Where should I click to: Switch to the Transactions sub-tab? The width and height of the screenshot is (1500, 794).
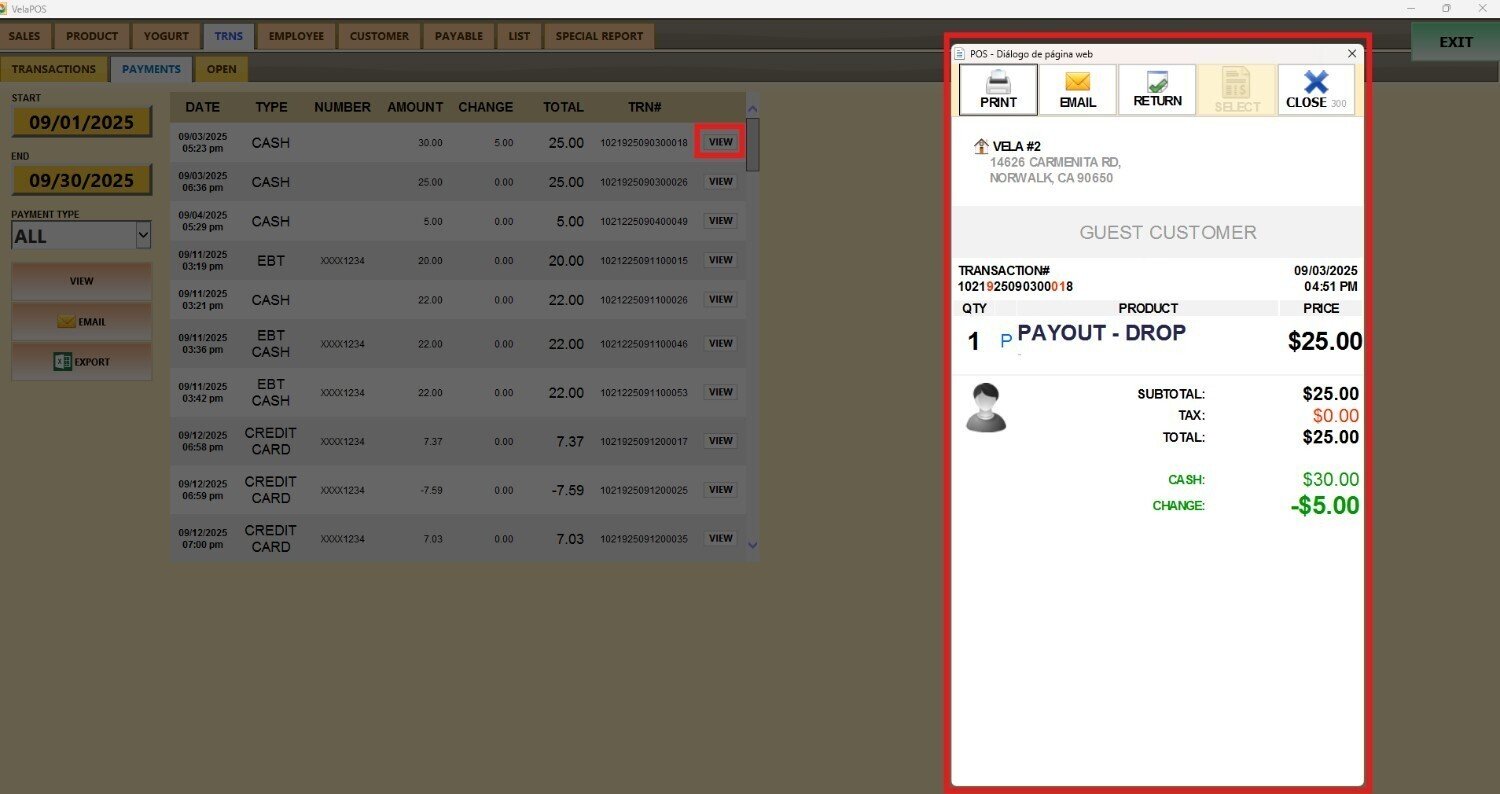point(54,69)
